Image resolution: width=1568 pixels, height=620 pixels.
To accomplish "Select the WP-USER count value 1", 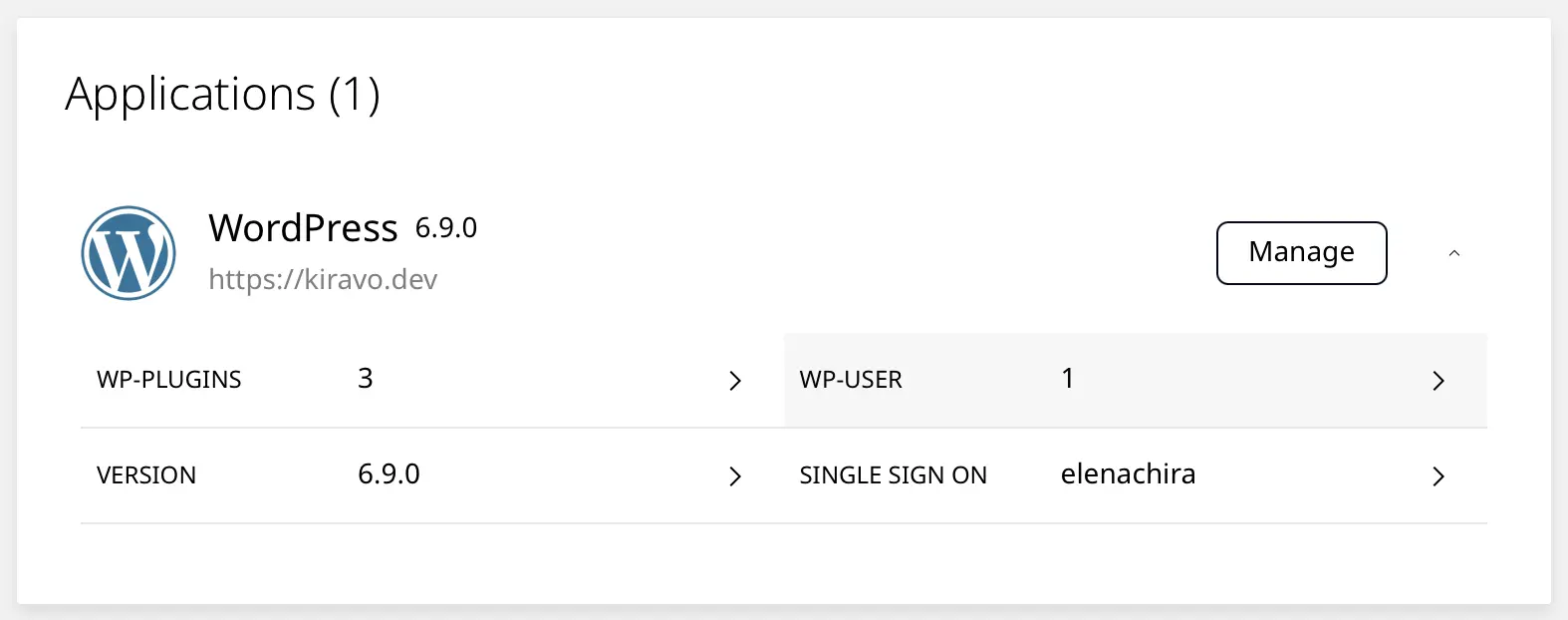I will coord(1067,378).
